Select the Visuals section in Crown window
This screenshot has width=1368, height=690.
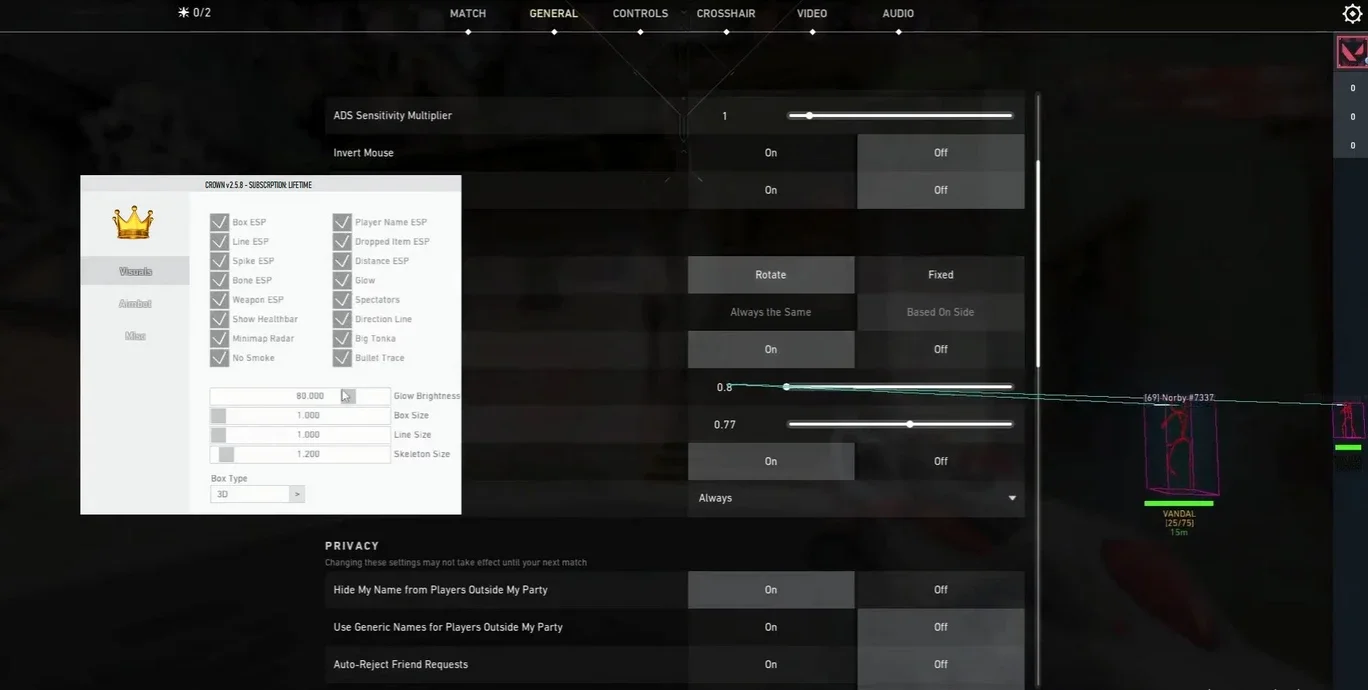coord(135,271)
